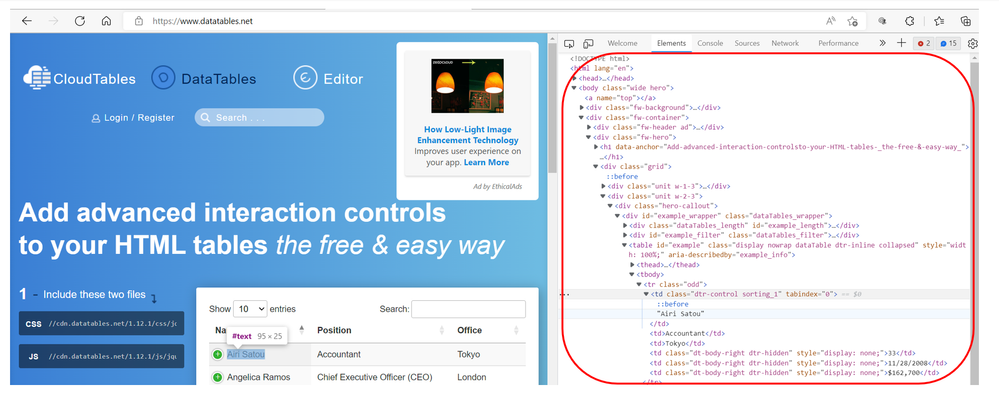This screenshot has width=999, height=401.
Task: Switch to the Network tab
Action: [x=785, y=43]
